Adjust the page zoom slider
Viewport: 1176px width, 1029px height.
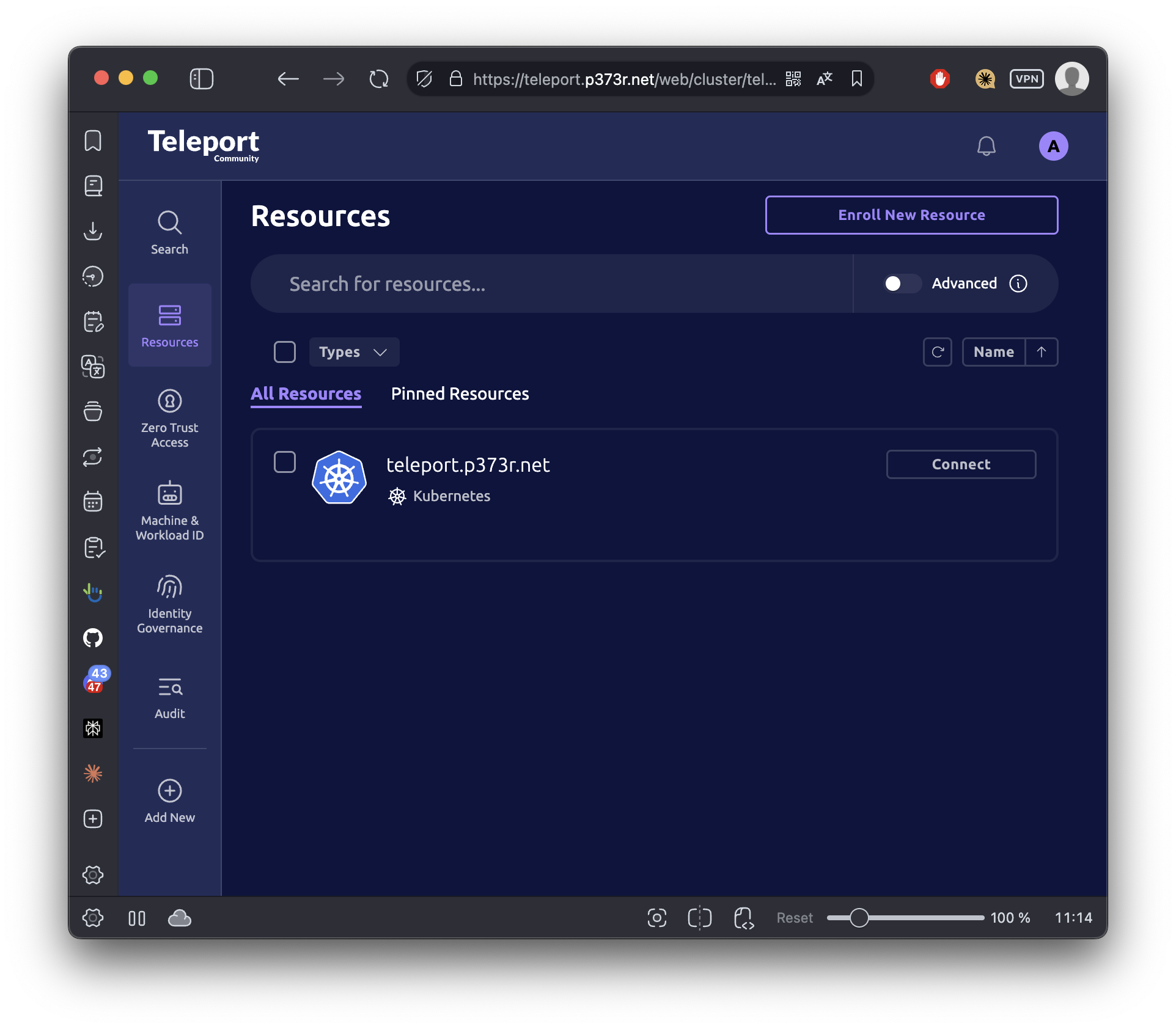(x=905, y=918)
